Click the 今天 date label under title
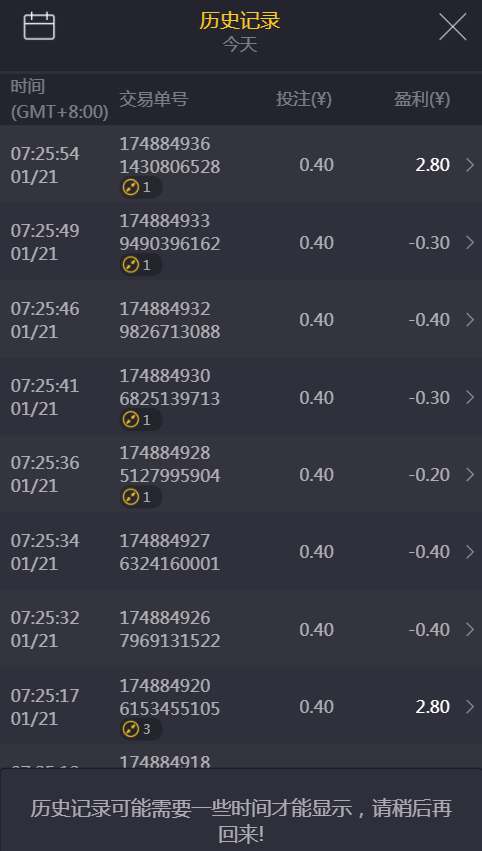The height and width of the screenshot is (851, 482). pos(240,45)
